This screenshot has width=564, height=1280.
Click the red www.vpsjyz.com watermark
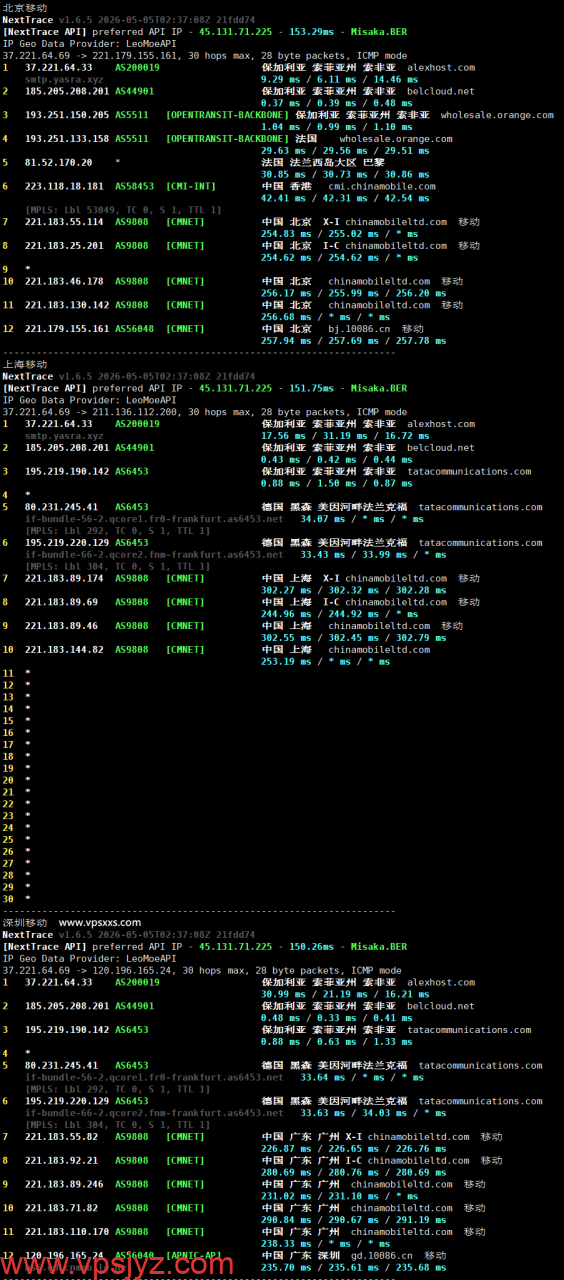coord(117,1264)
